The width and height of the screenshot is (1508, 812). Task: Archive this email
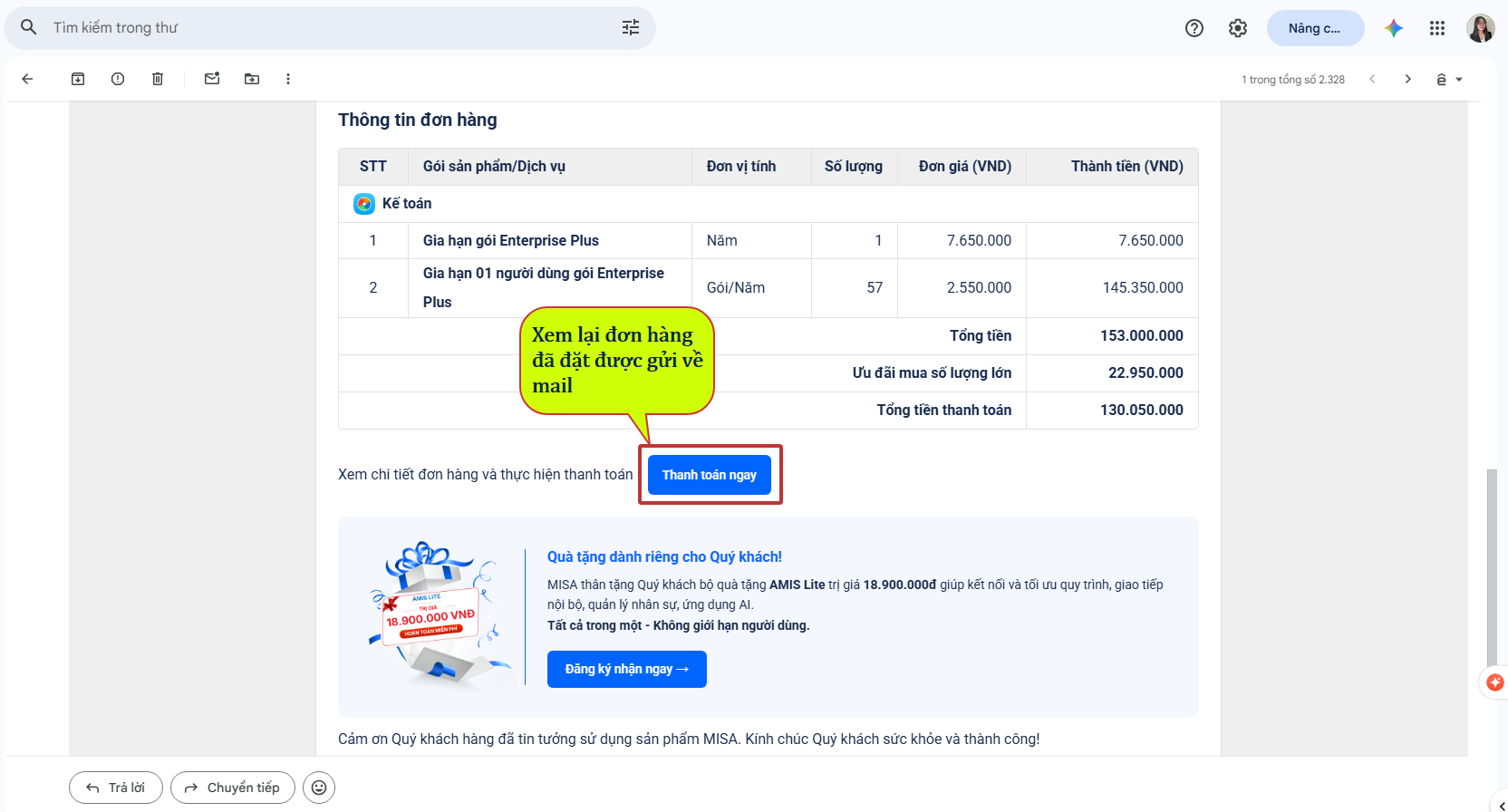[x=78, y=79]
